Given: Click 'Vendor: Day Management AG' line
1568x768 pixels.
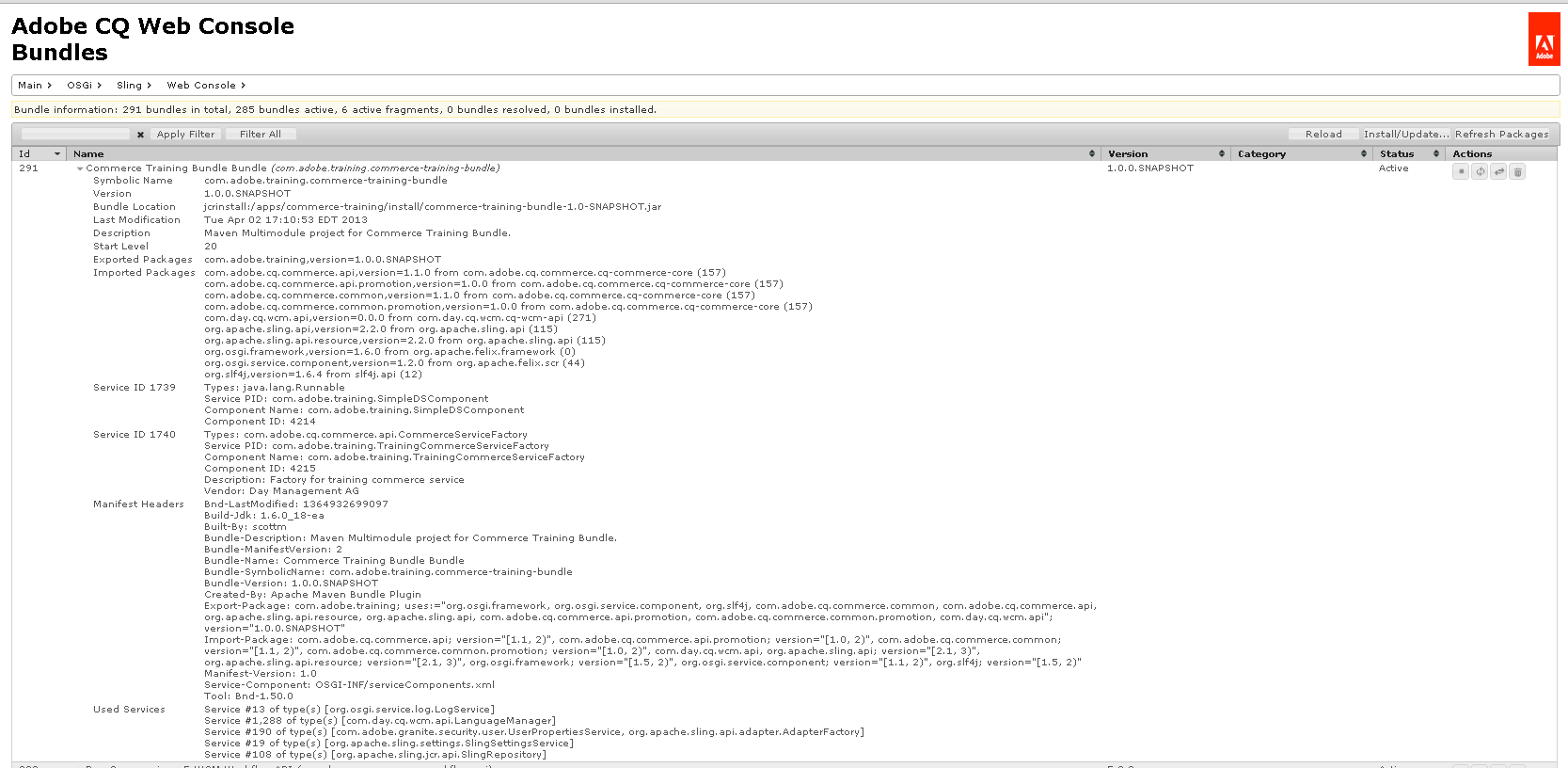Looking at the screenshot, I should coord(281,491).
